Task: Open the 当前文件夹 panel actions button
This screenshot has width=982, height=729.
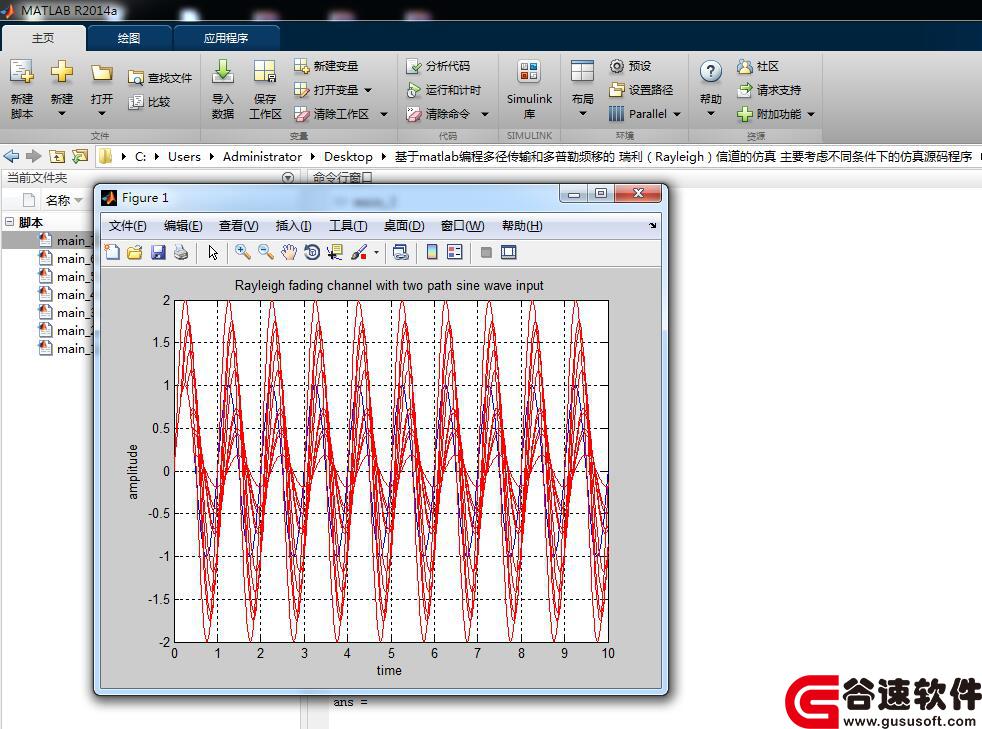Action: click(288, 178)
